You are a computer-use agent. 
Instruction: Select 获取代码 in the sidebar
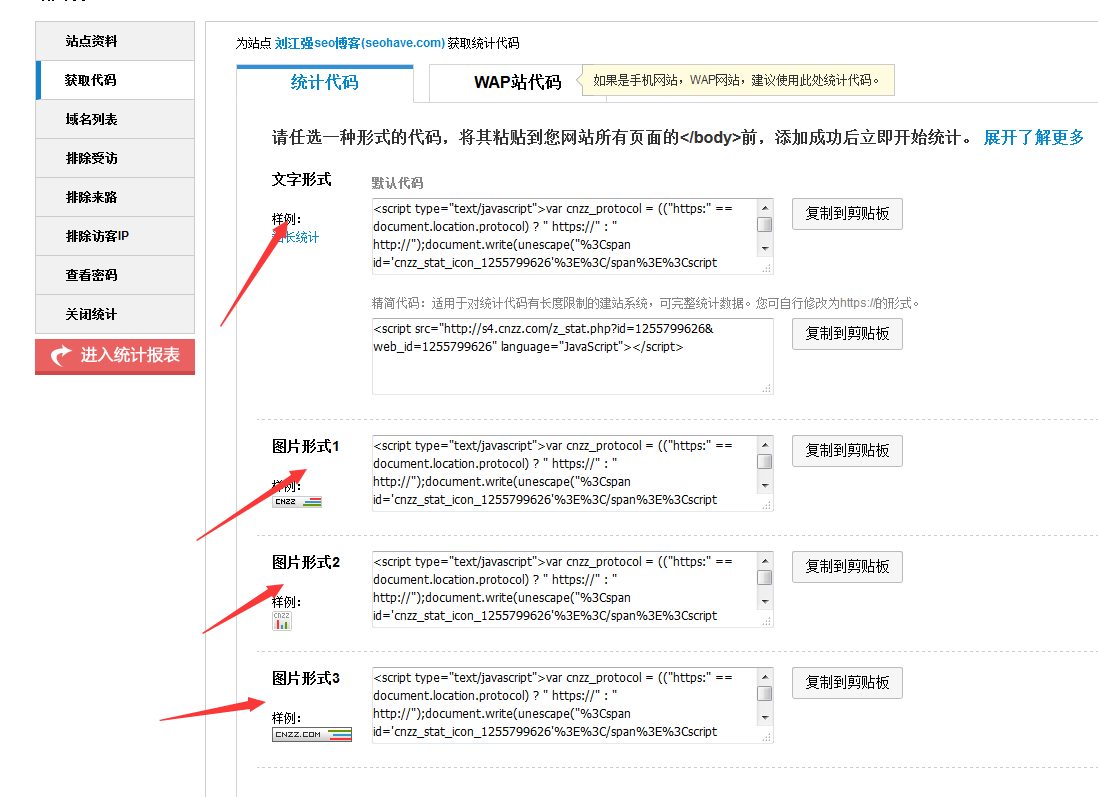point(115,80)
